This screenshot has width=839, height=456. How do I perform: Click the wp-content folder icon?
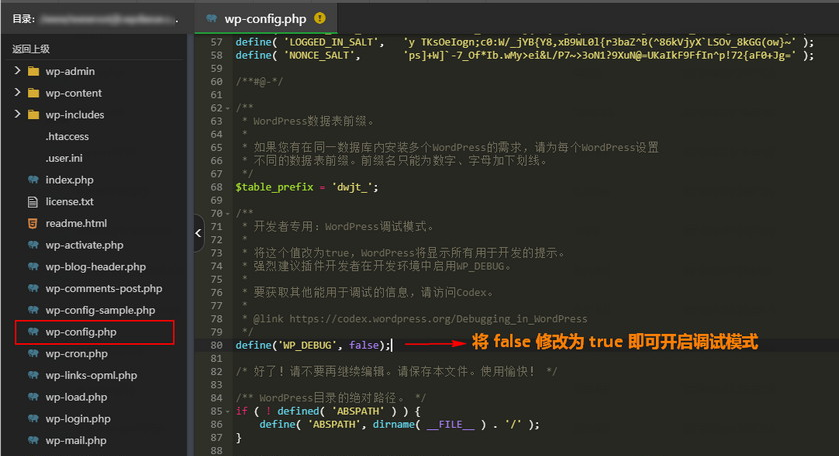pos(33,93)
